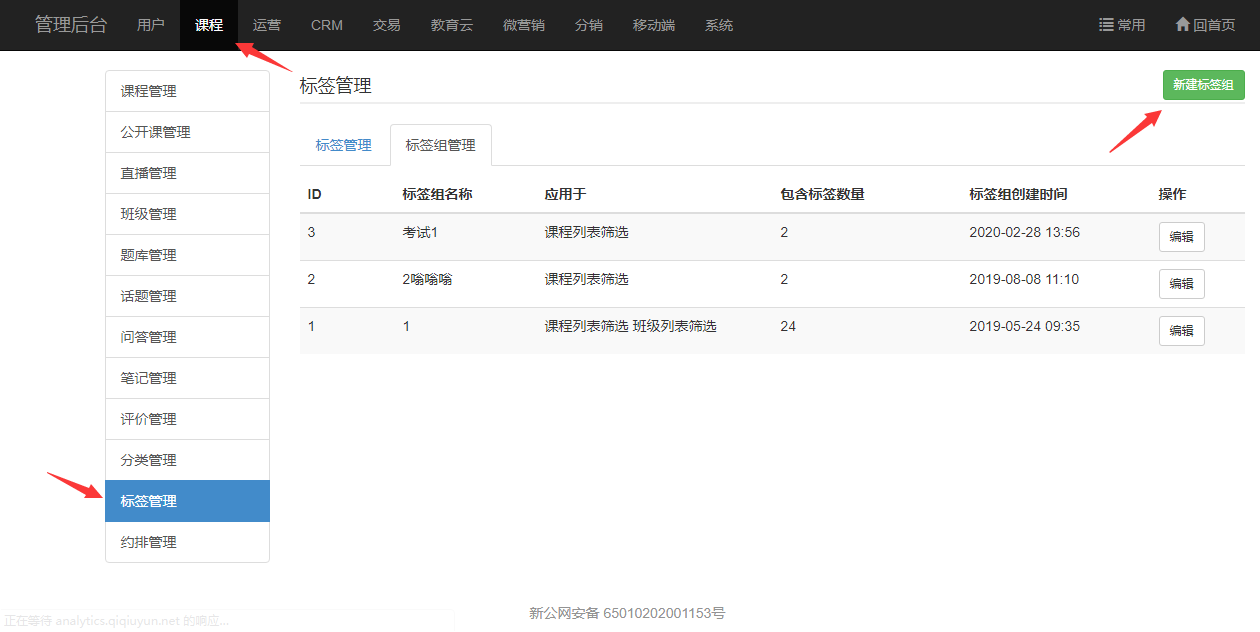Viewport: 1260px width, 632px height.
Task: Click the home icon for 回首页
Action: click(1182, 25)
